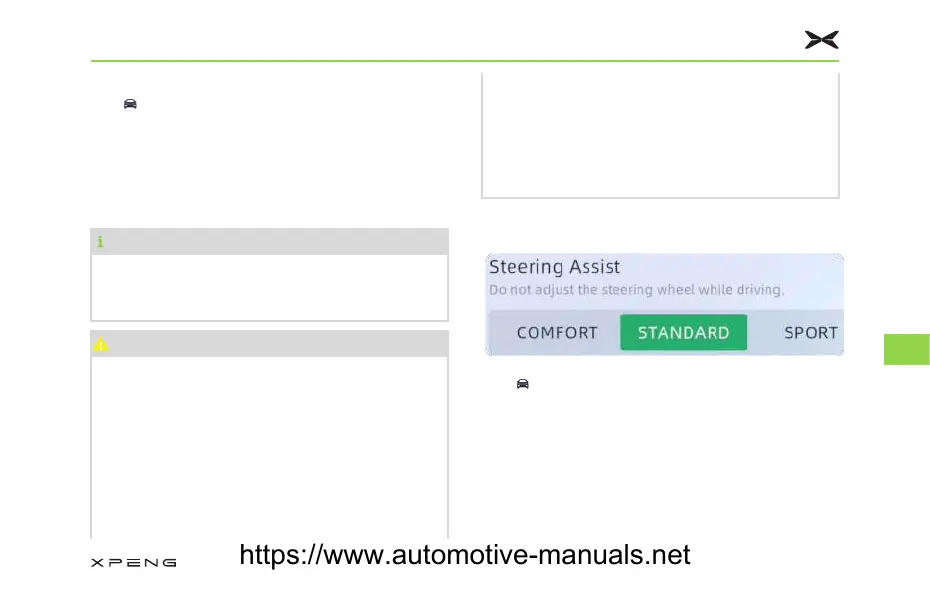The width and height of the screenshot is (930, 600).
Task: Click the green info note icon
Action: (x=100, y=241)
